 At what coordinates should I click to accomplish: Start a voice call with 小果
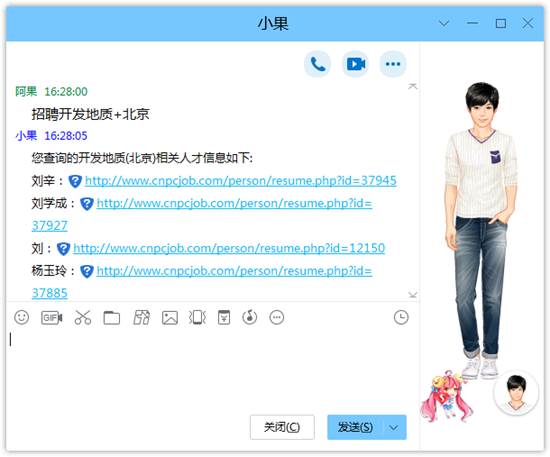pos(317,64)
